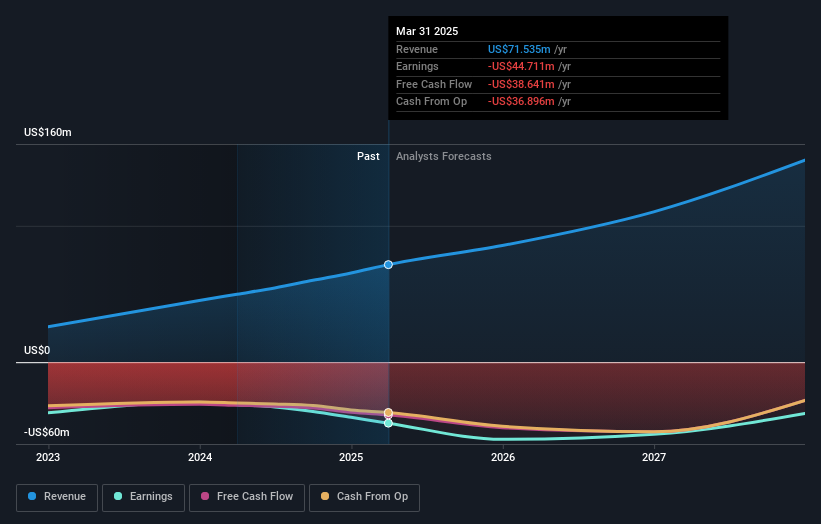The image size is (821, 524).
Task: Click the -US$44.711m earnings value
Action: coord(521,66)
